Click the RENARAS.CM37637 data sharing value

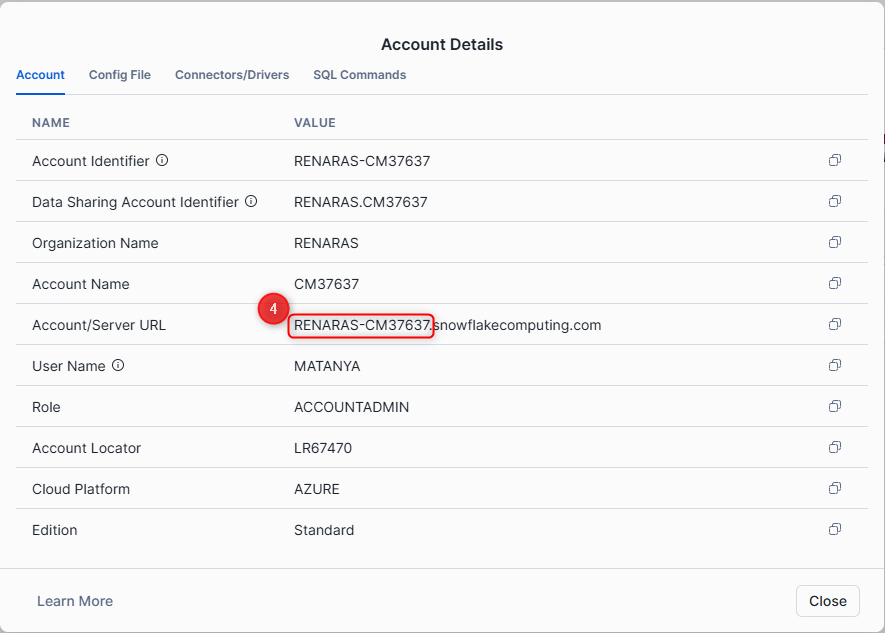(361, 202)
